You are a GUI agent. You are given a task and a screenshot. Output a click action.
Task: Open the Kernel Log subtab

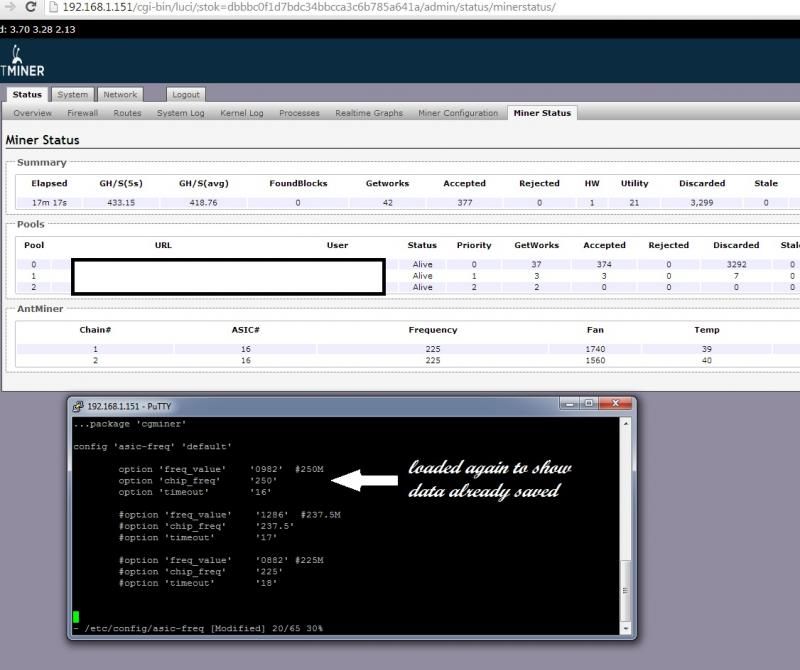coord(242,113)
